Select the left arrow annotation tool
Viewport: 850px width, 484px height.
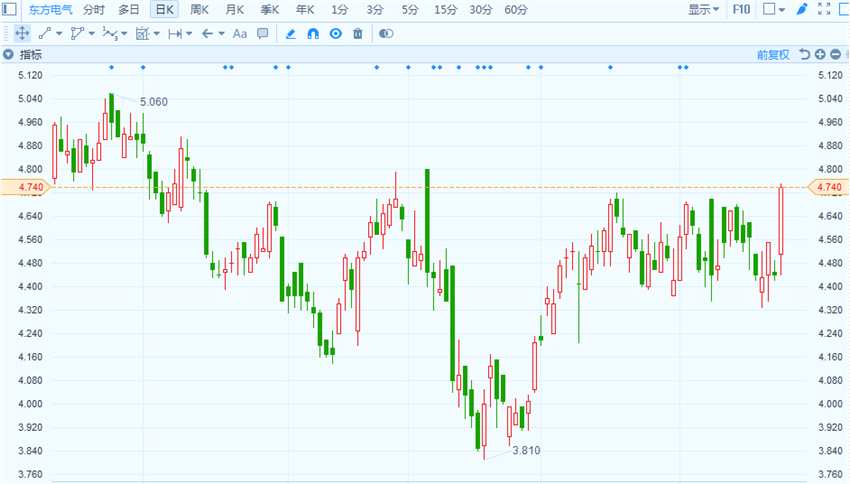click(x=207, y=34)
